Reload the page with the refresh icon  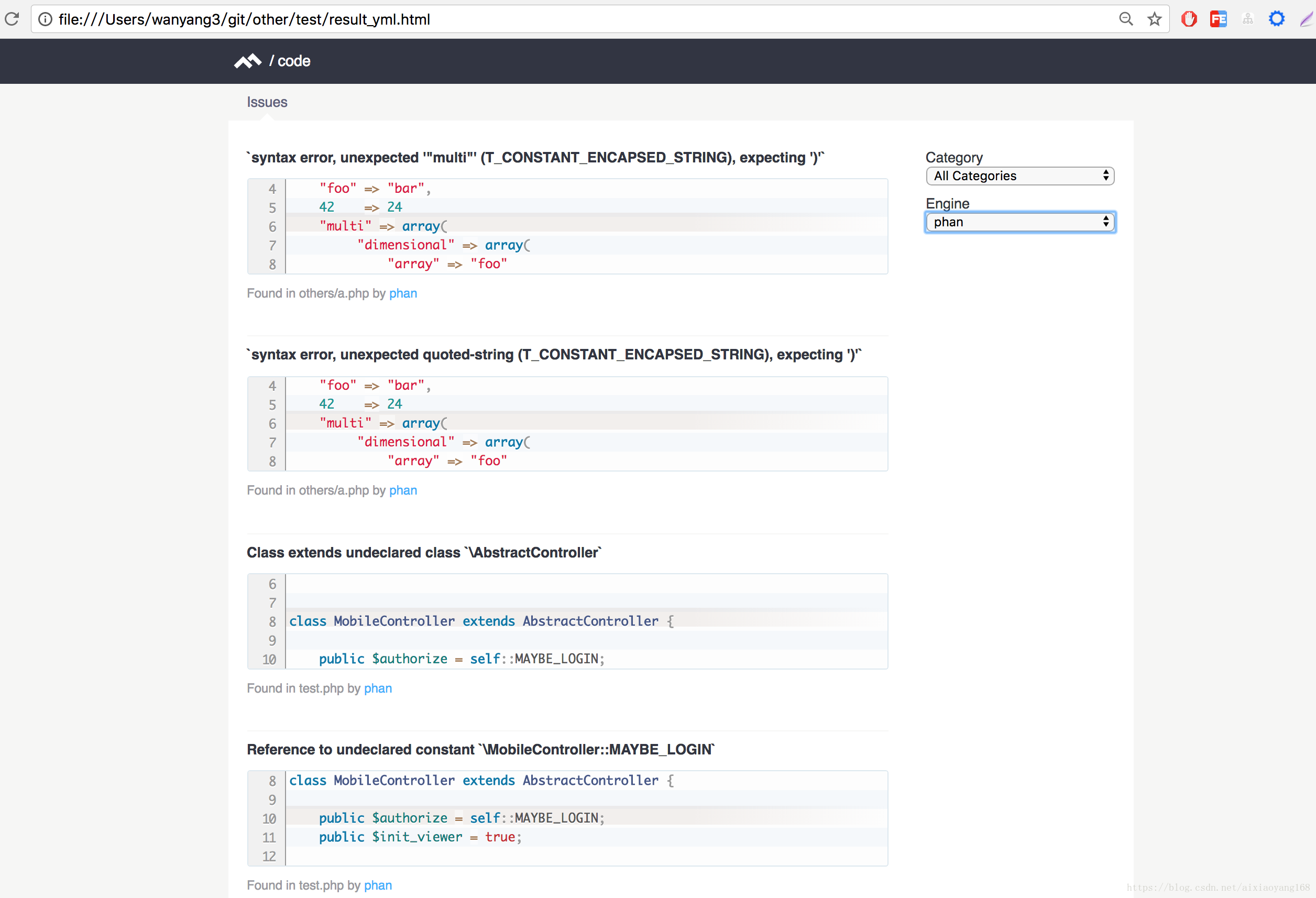pyautogui.click(x=12, y=19)
